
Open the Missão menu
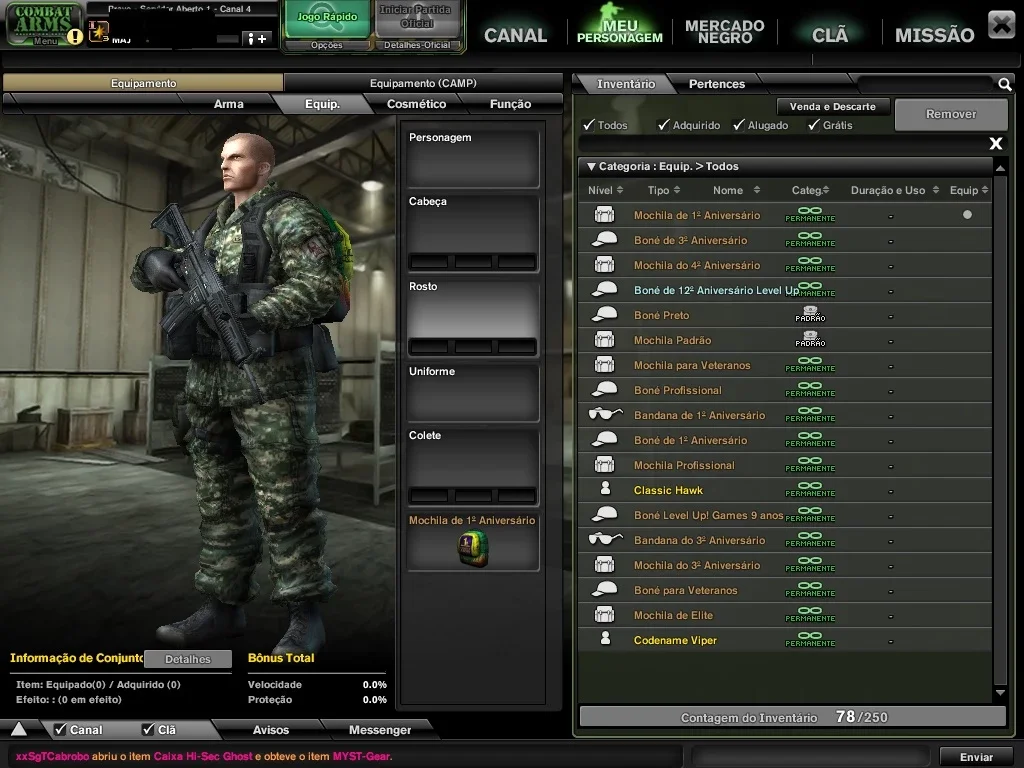click(x=934, y=35)
